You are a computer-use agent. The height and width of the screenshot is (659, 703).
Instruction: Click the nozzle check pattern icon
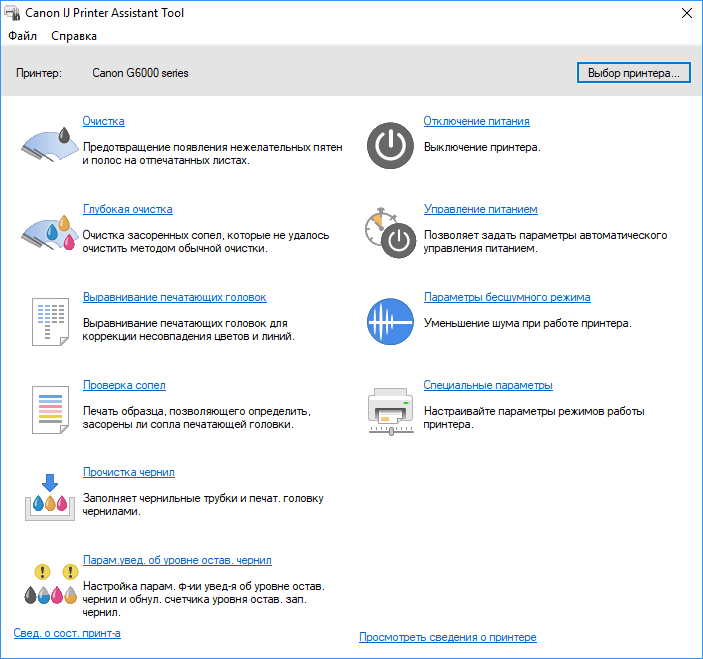coord(50,410)
